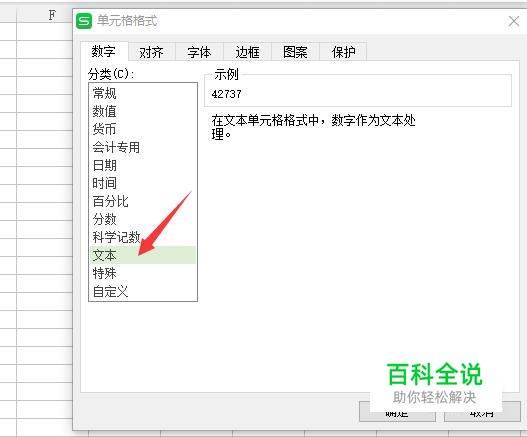Pick the 日期 category

(x=143, y=165)
